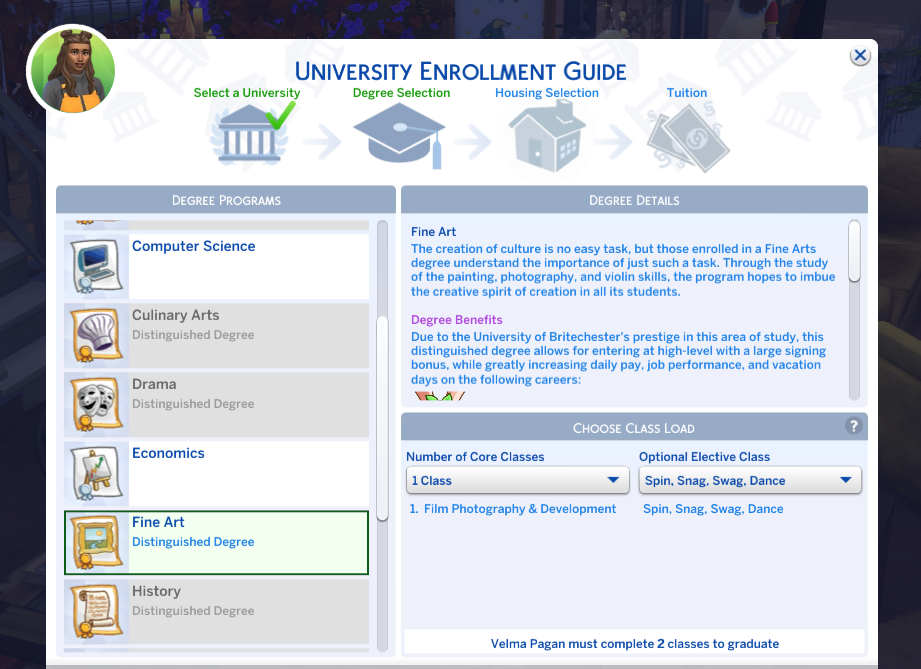The width and height of the screenshot is (921, 669).
Task: Click the Degree Programs panel header
Action: [226, 200]
